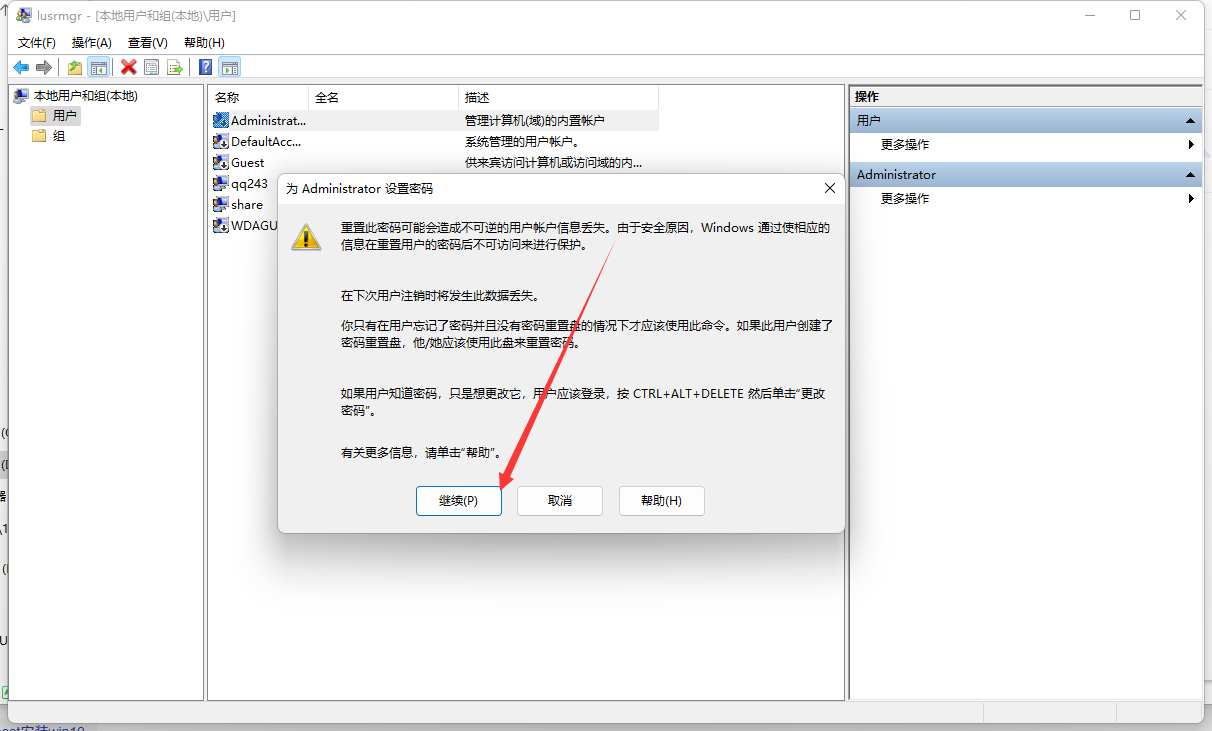Click the 继续(P) button in the dialog
Screen dimensions: 1212x731
[x=459, y=501]
